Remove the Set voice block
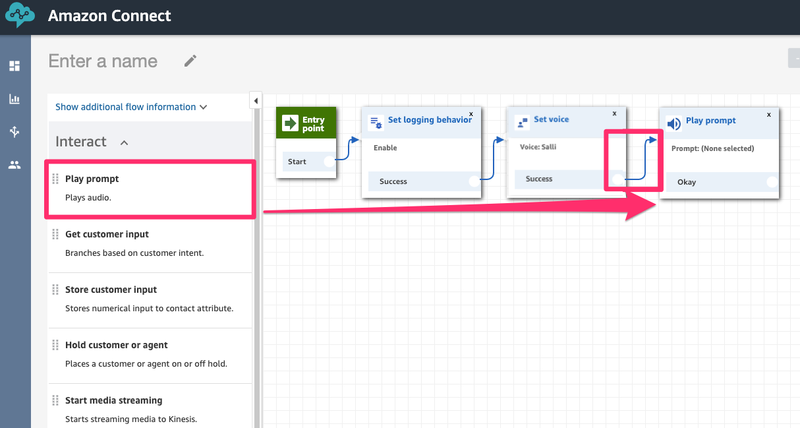 coord(614,113)
